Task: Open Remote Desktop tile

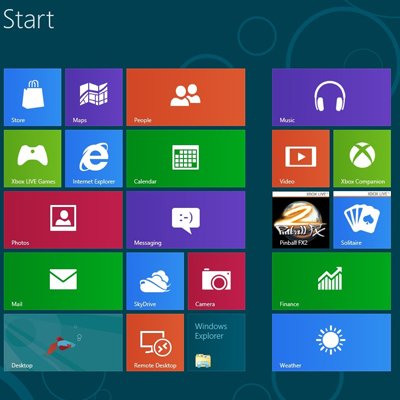Action: tap(155, 342)
